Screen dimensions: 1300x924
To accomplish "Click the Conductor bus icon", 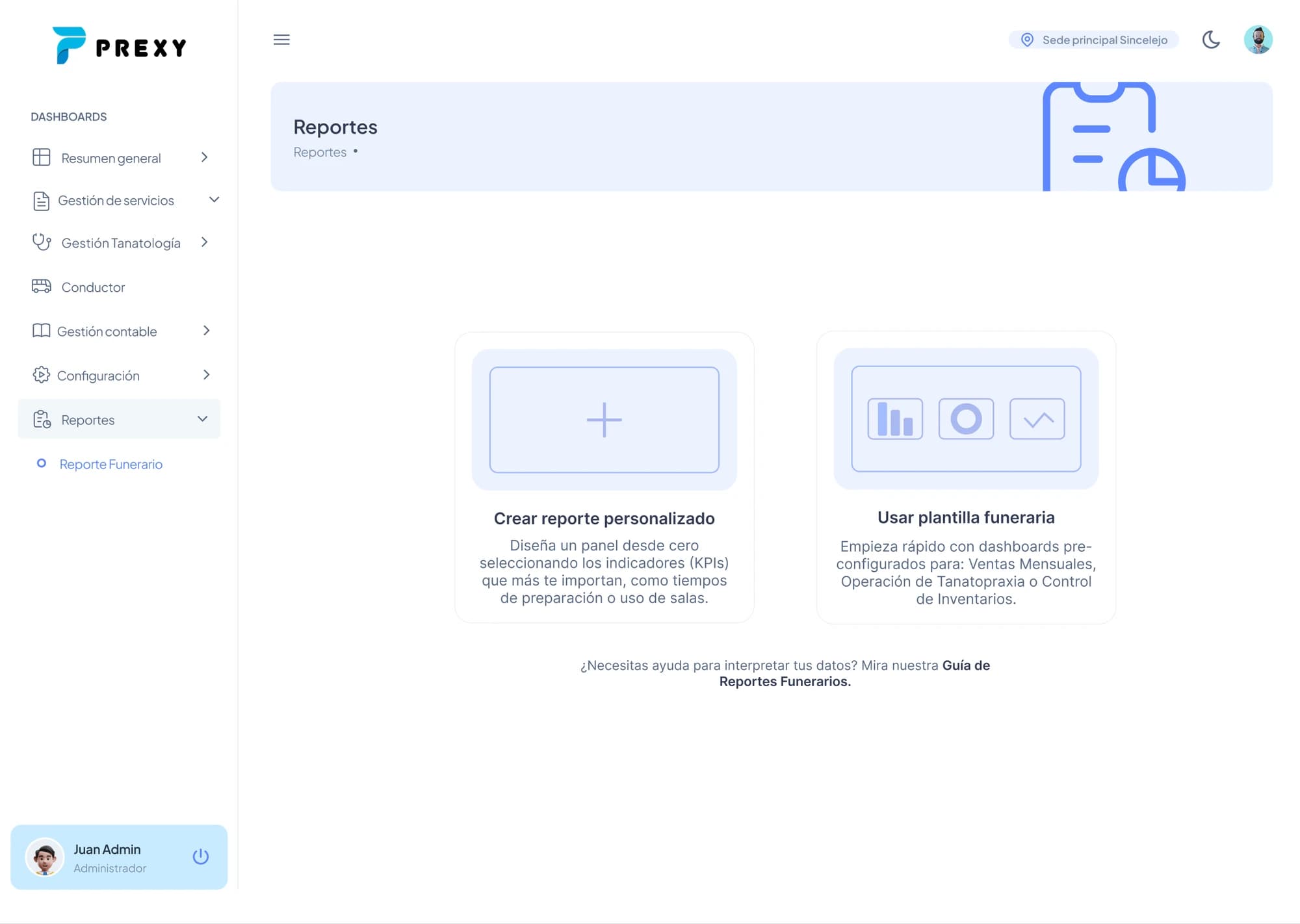I will coord(42,287).
